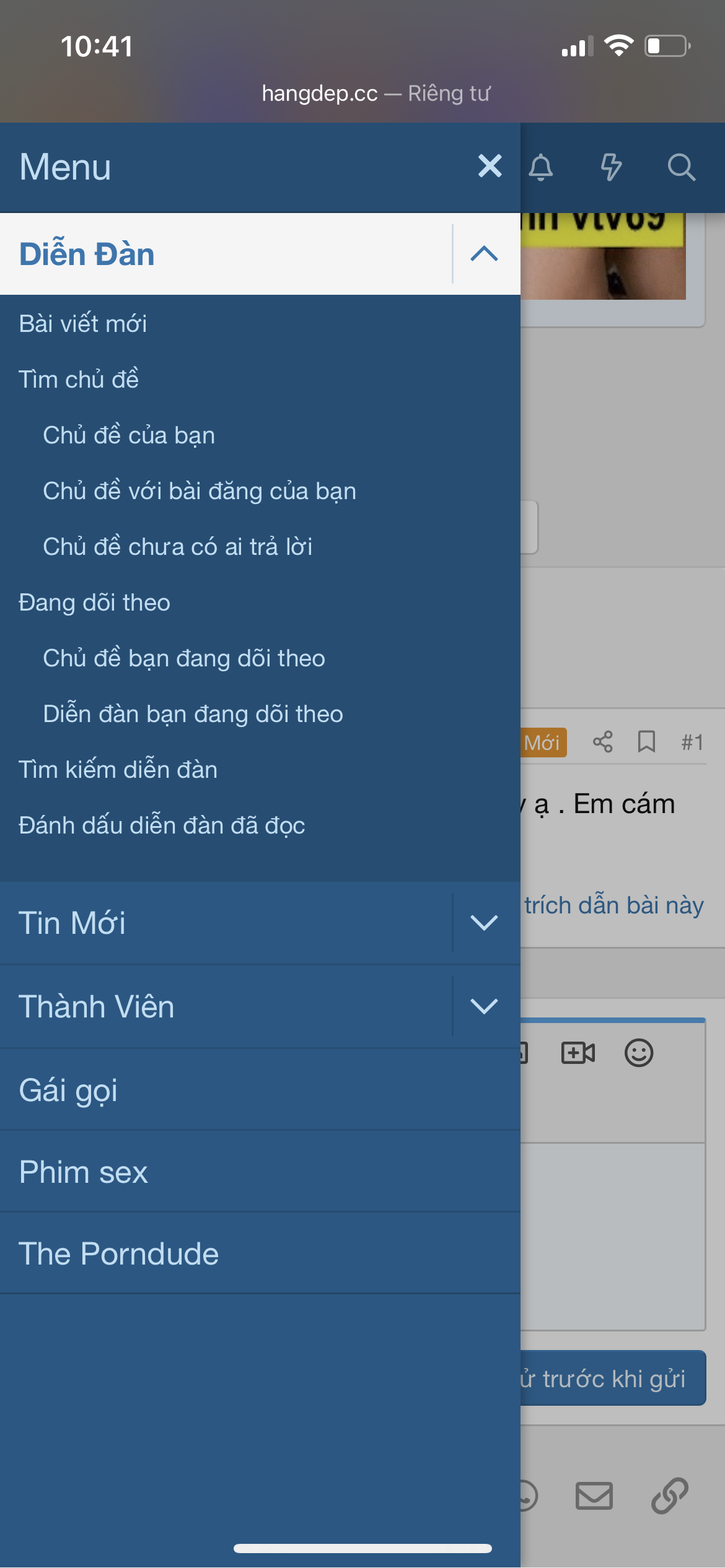
Task: Open the notifications bell icon
Action: 541,167
